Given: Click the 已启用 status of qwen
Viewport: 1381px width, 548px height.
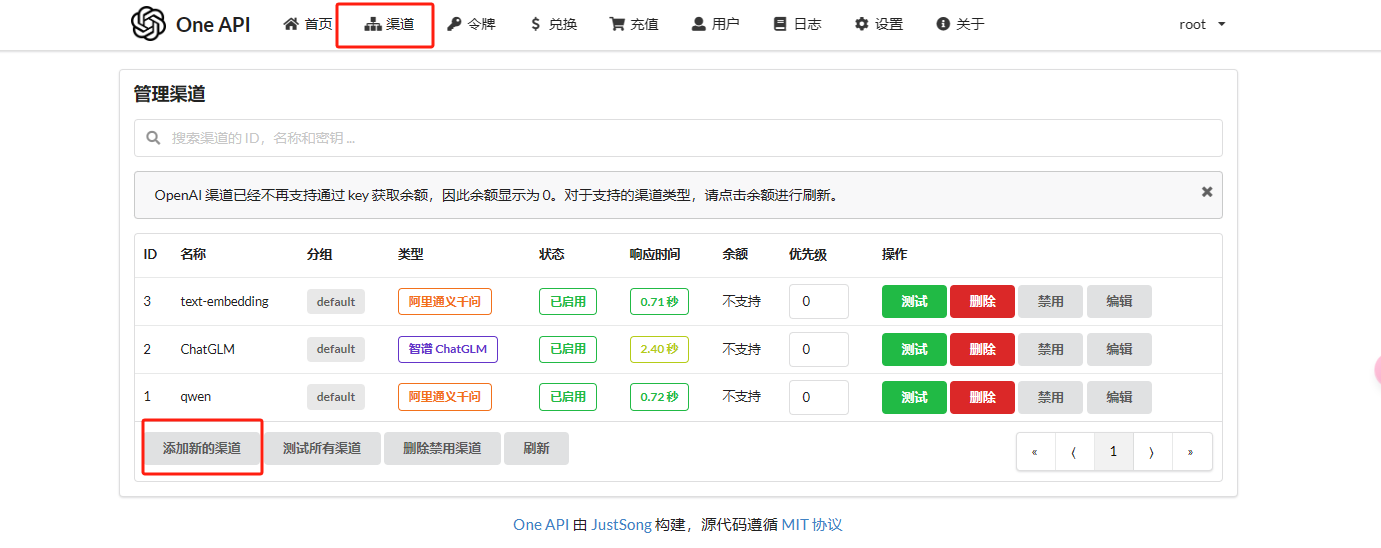Looking at the screenshot, I should pyautogui.click(x=568, y=397).
